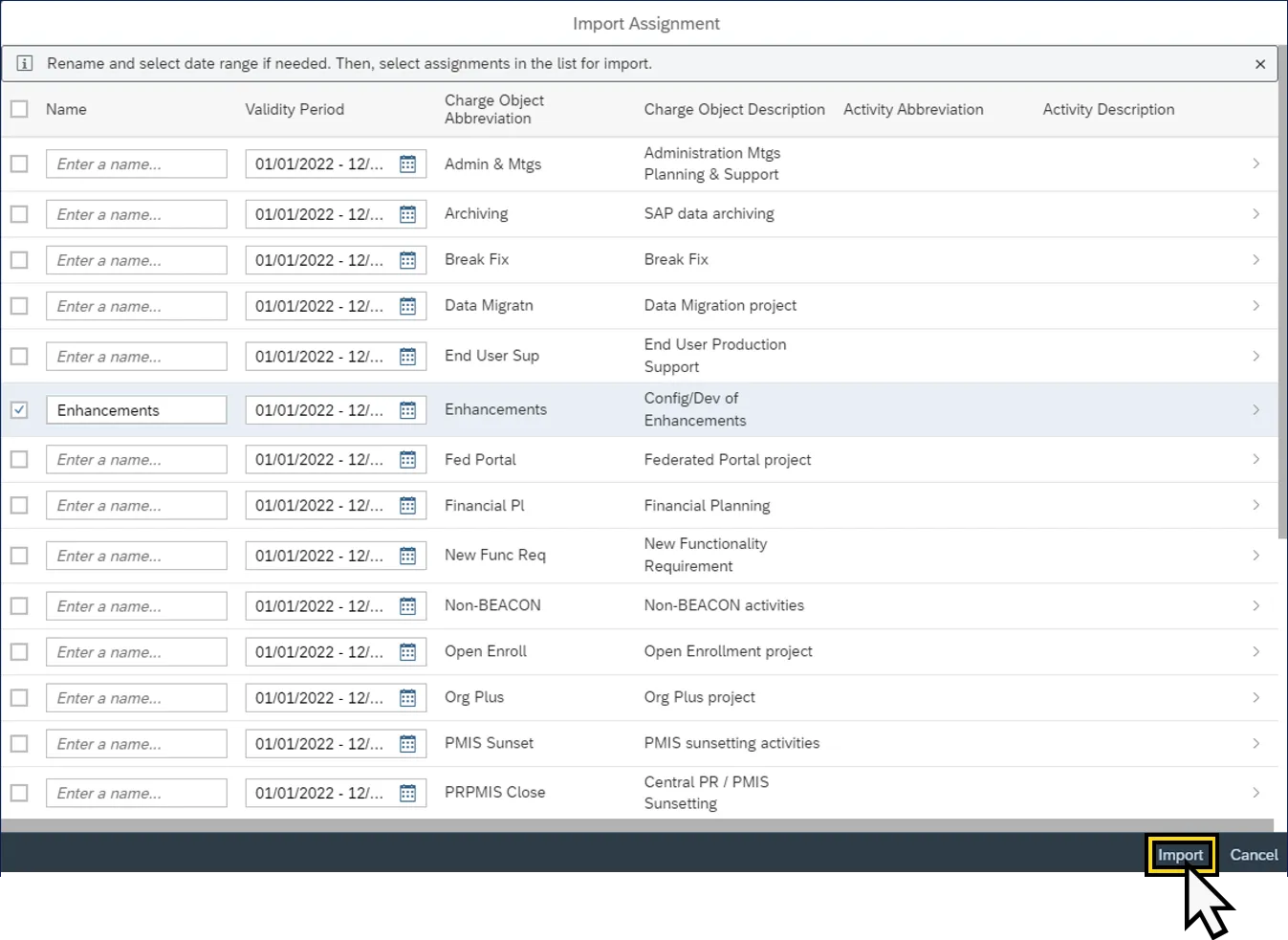The image size is (1288, 940).
Task: Click the name field for Open Enroll
Action: click(x=136, y=652)
